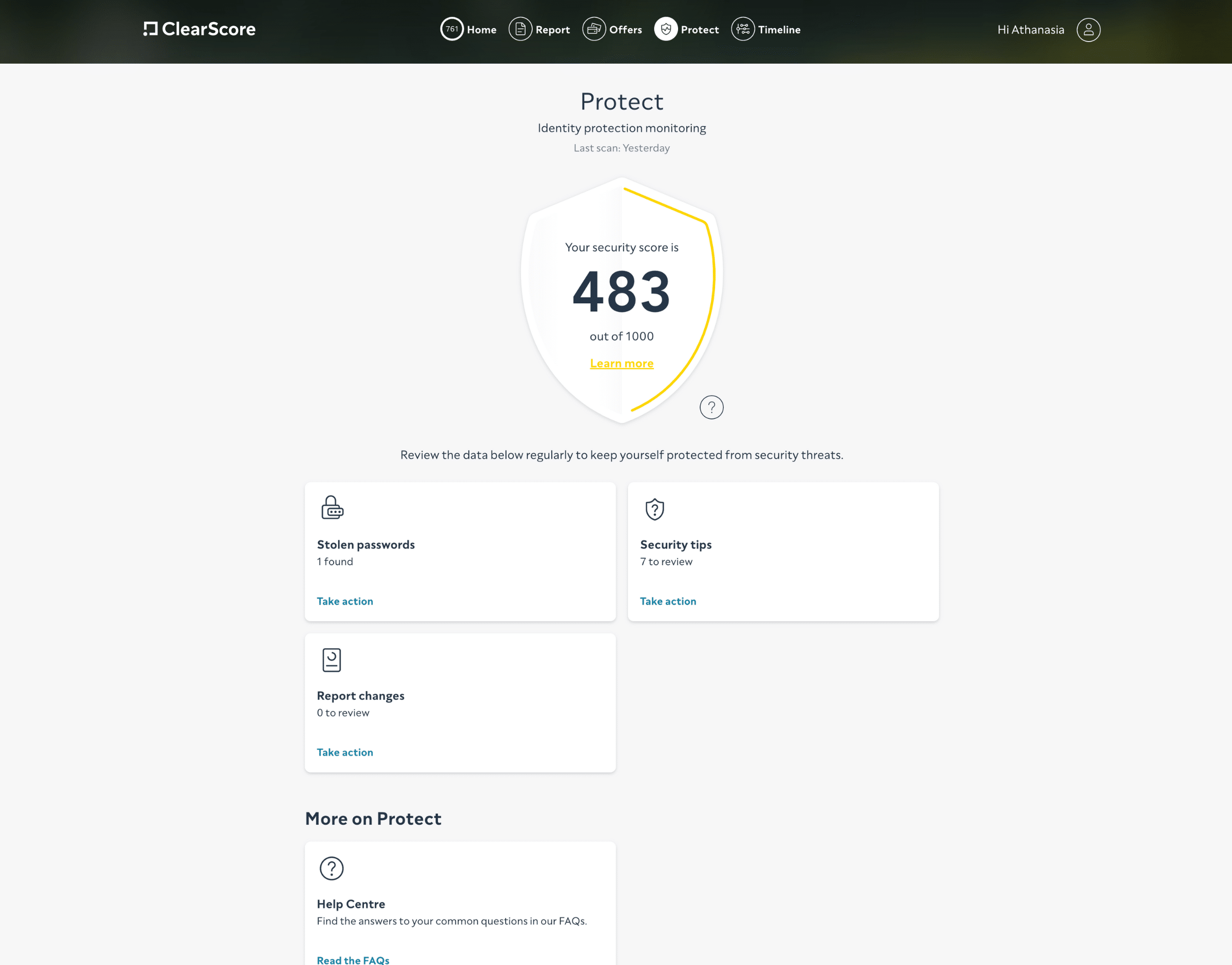This screenshot has width=1232, height=965.
Task: Select the Protect tab
Action: pos(699,30)
